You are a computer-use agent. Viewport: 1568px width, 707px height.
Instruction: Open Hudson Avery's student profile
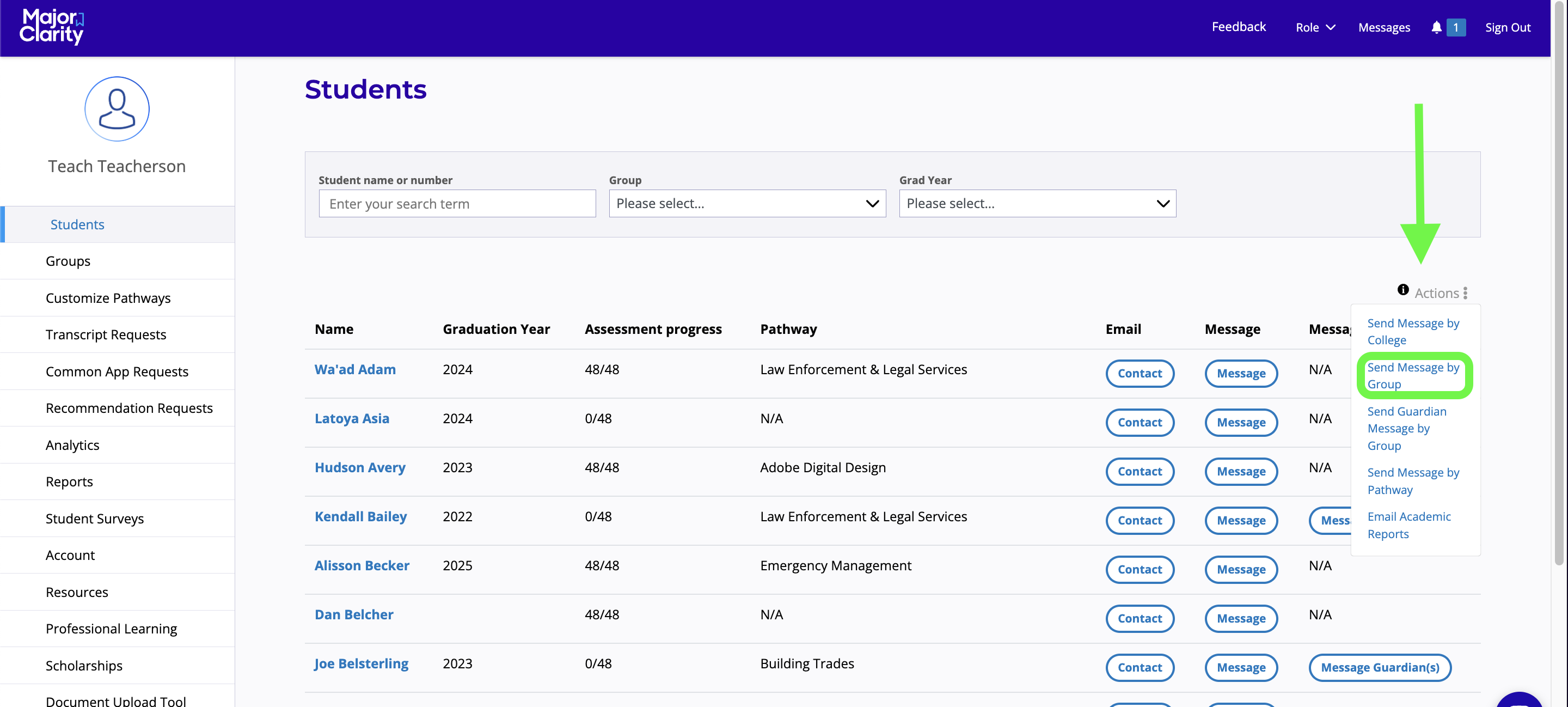pos(360,468)
